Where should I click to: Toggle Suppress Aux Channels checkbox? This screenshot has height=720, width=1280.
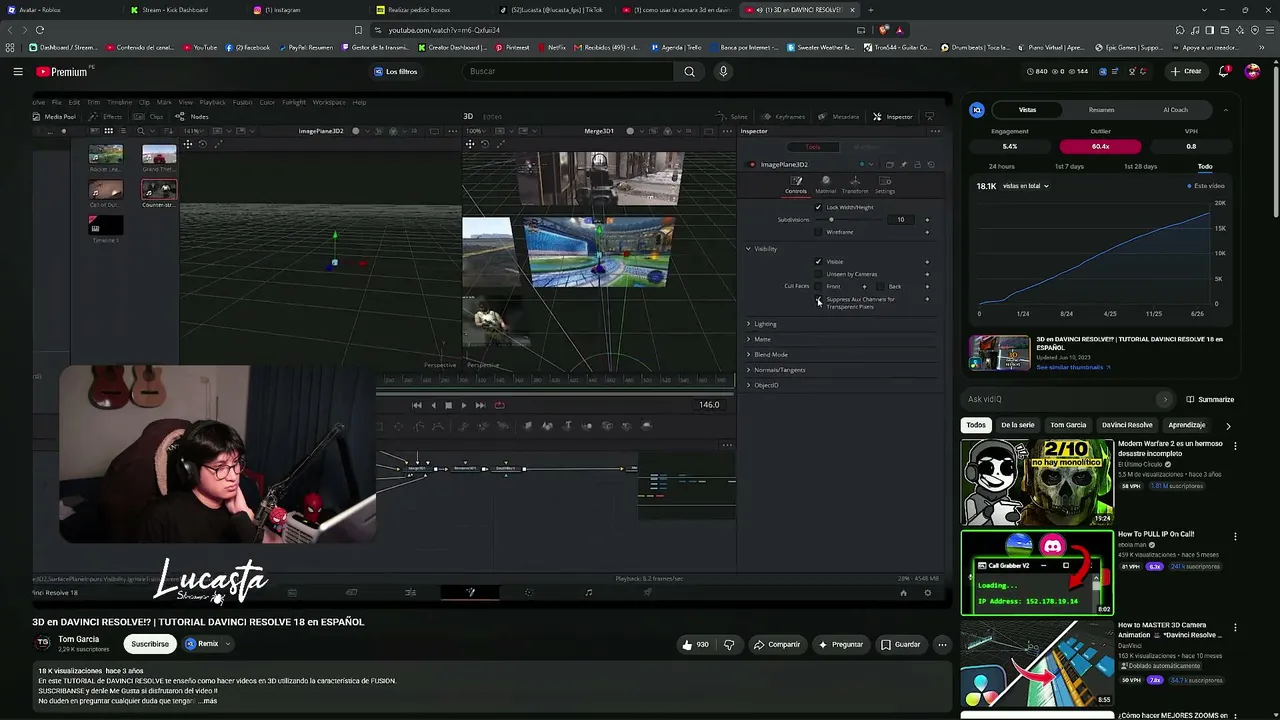[x=818, y=300]
